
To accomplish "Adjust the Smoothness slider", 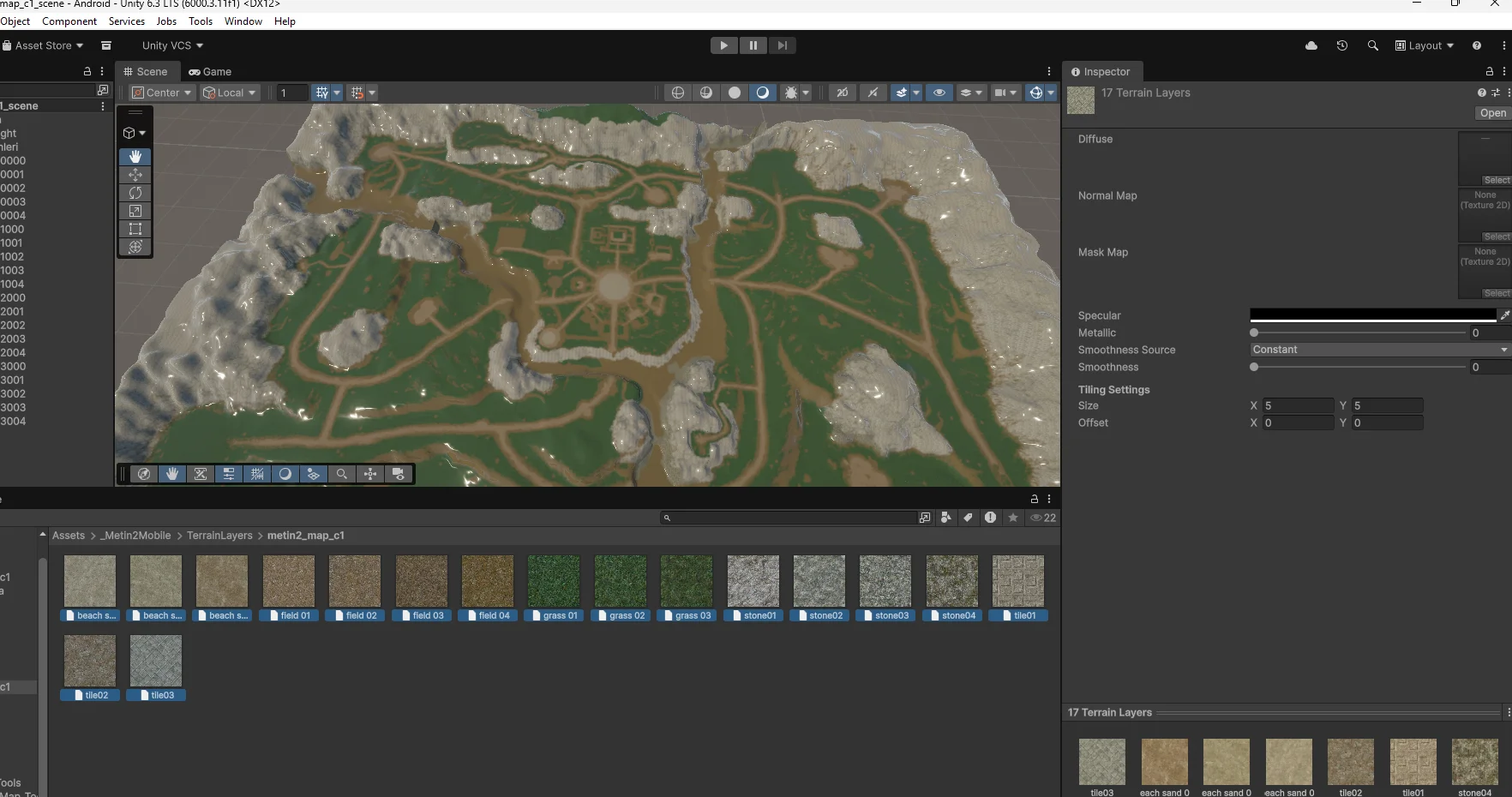I will 1359,367.
